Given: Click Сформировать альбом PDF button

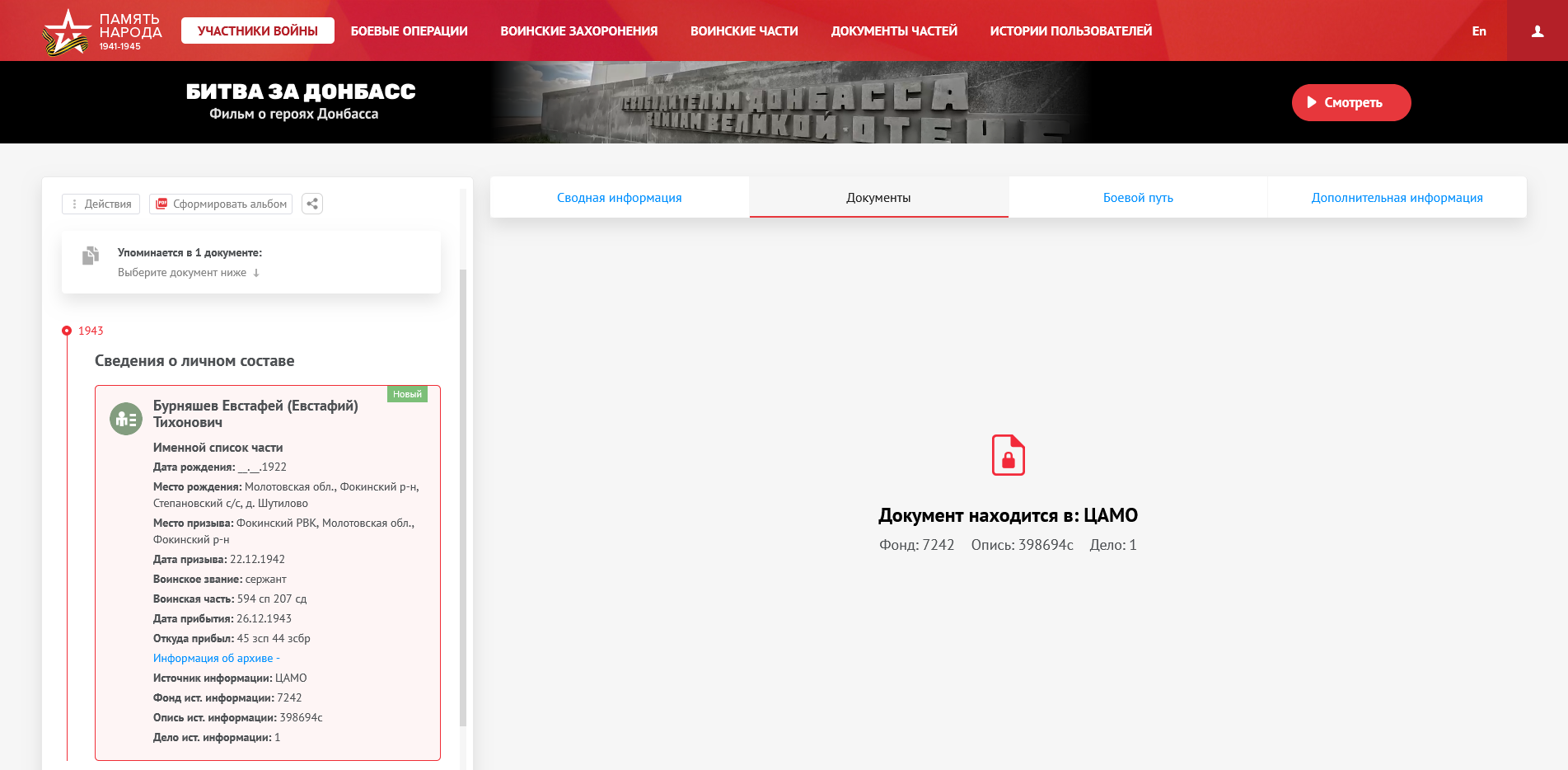Looking at the screenshot, I should [222, 204].
